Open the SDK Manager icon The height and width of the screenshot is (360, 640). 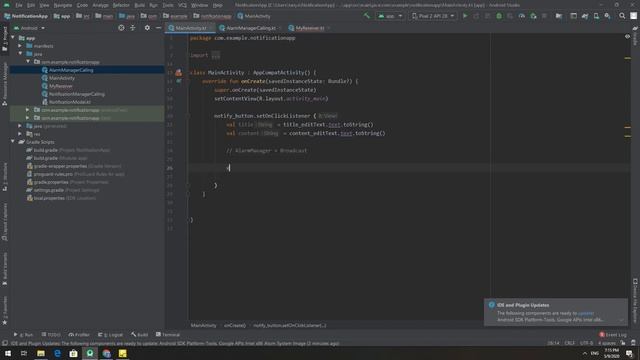pyautogui.click(x=607, y=16)
